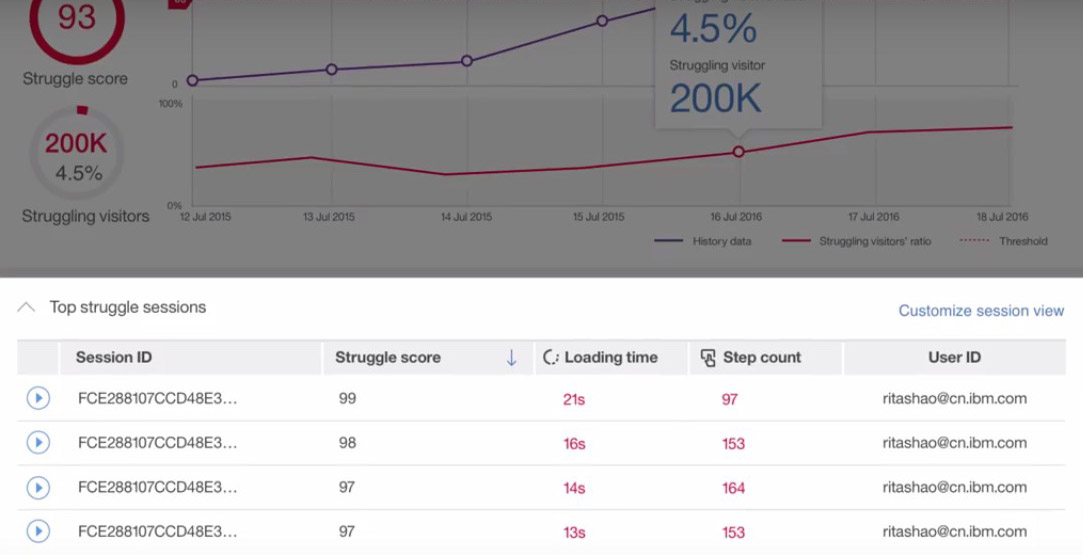
Task: Click user email in the 164 steps row
Action: 955,487
